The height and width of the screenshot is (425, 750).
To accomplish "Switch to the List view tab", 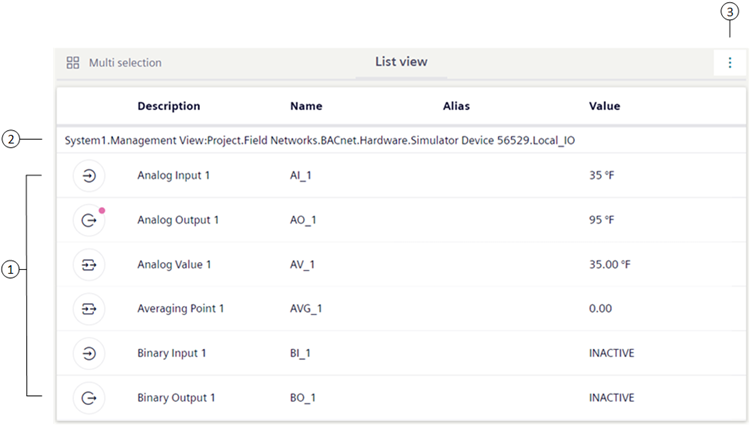I will (x=401, y=62).
